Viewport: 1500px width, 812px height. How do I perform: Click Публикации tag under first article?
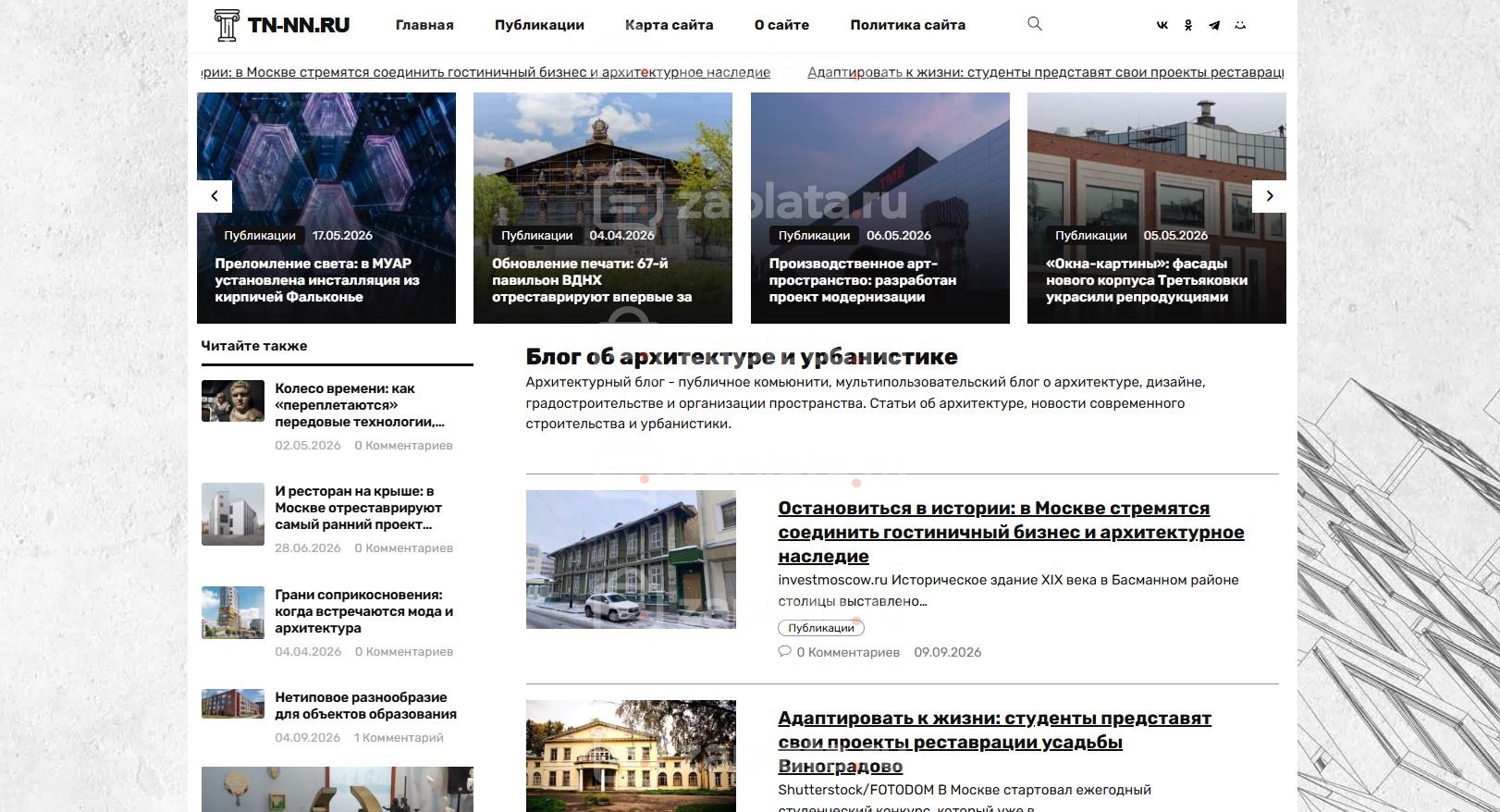821,628
